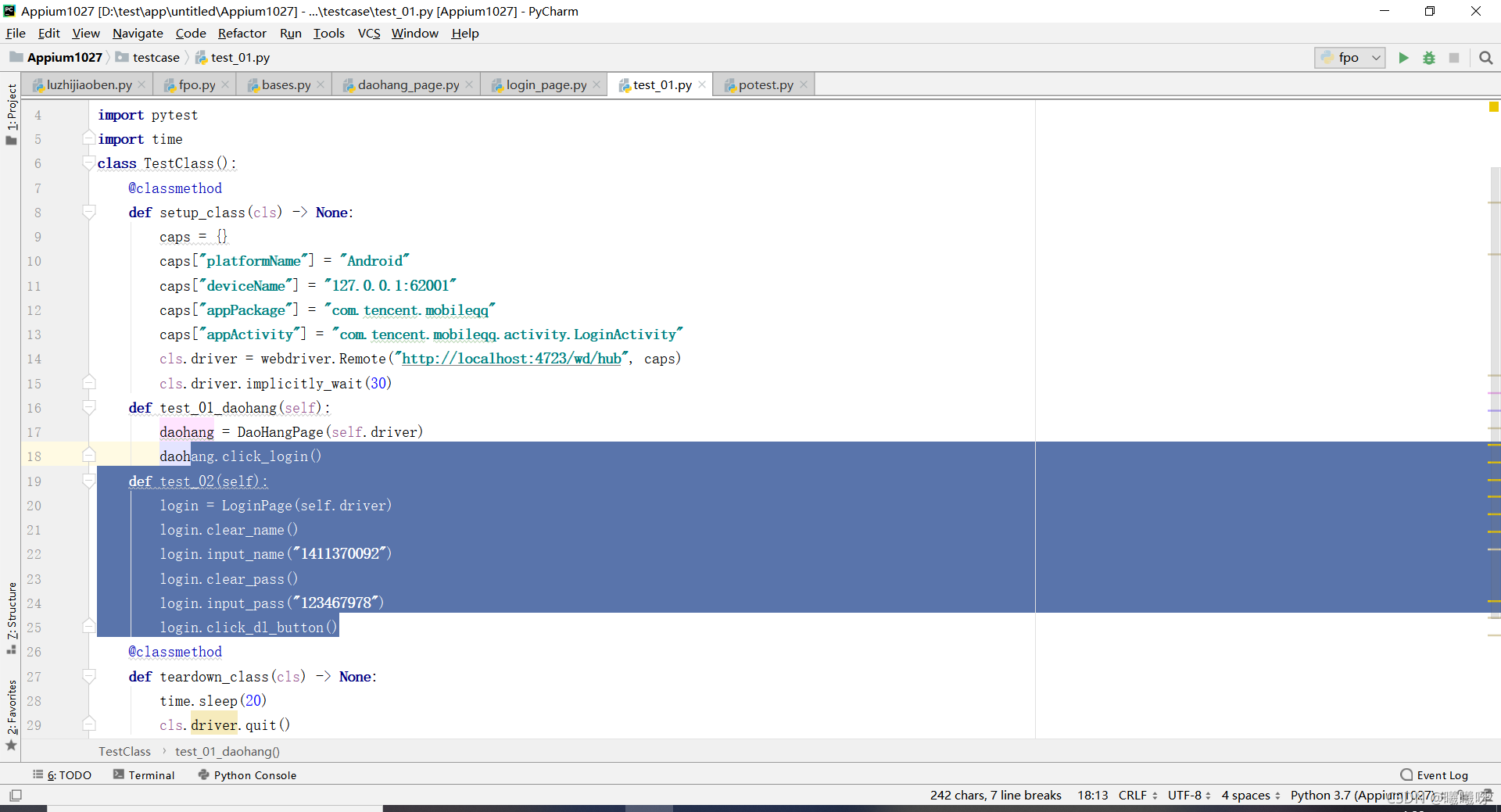Open the Refactor menu

[242, 33]
